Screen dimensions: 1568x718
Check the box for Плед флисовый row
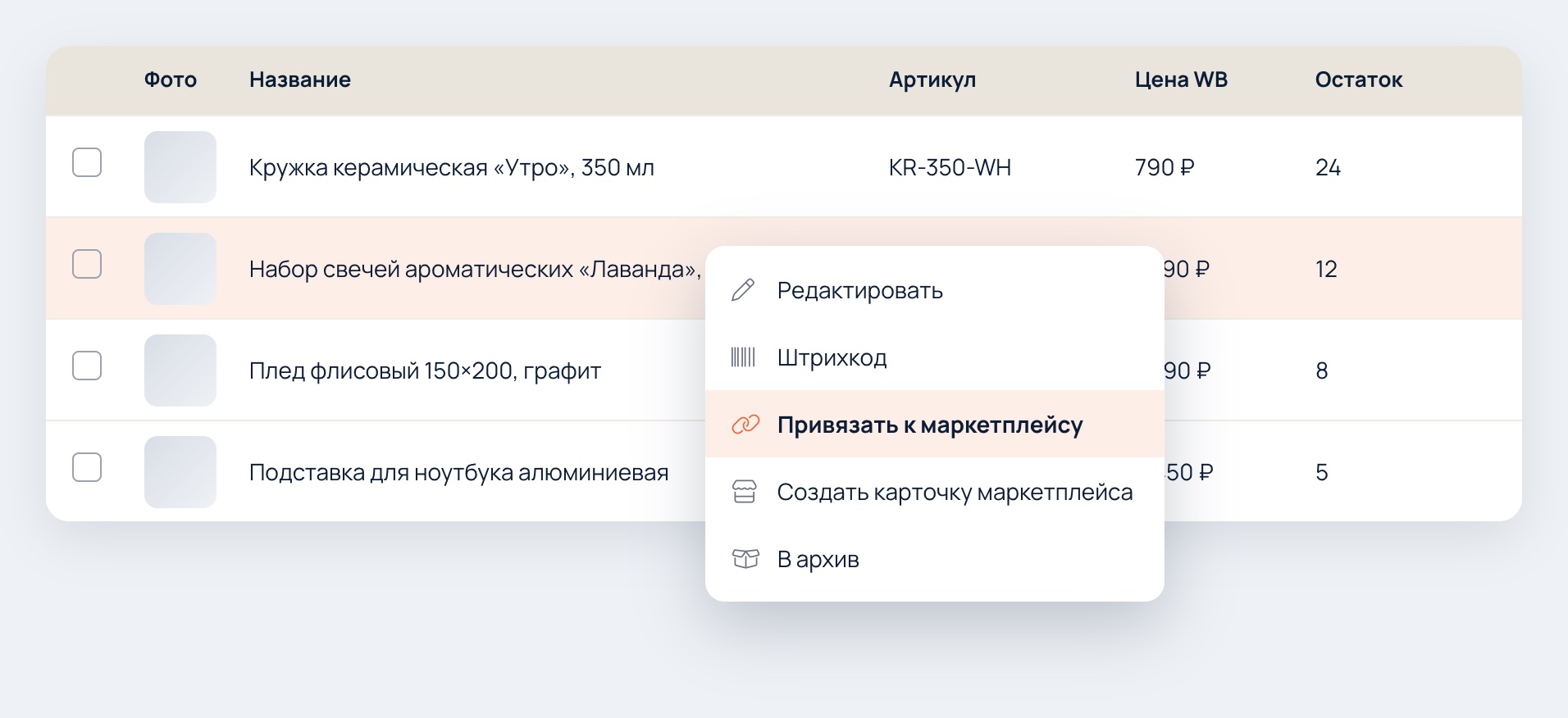point(87,366)
